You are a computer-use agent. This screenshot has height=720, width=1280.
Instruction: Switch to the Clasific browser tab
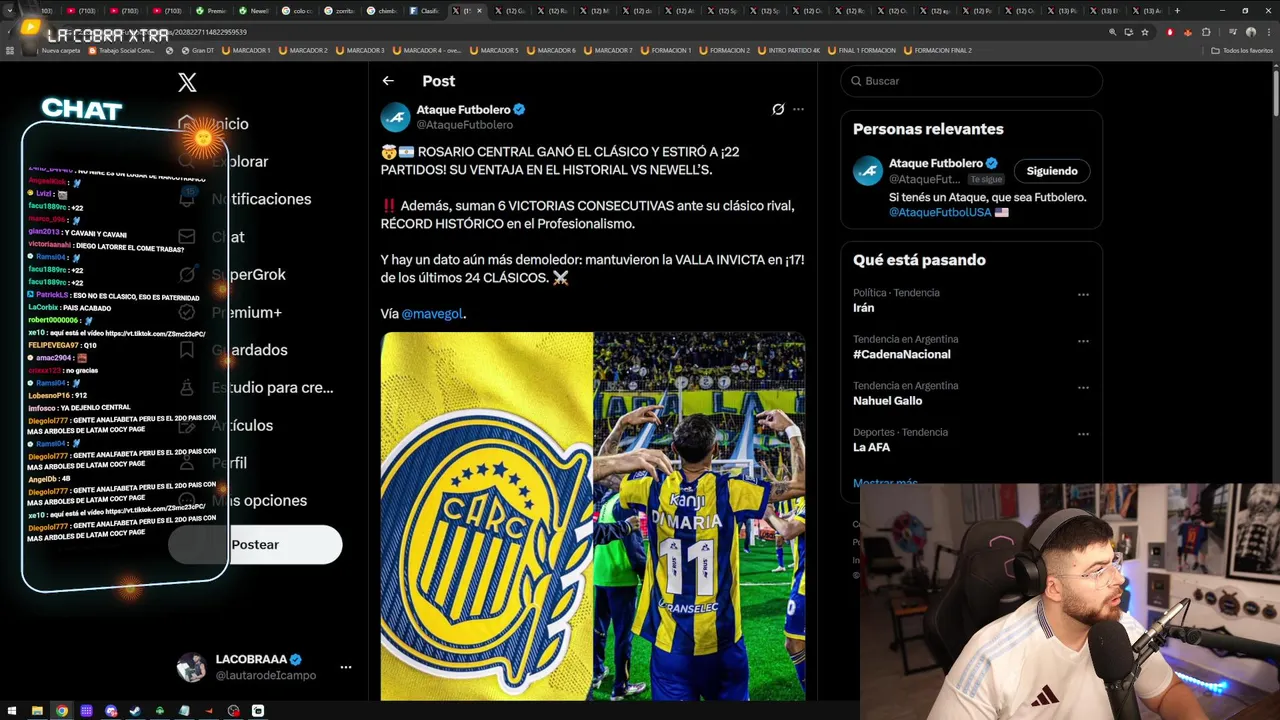click(424, 11)
